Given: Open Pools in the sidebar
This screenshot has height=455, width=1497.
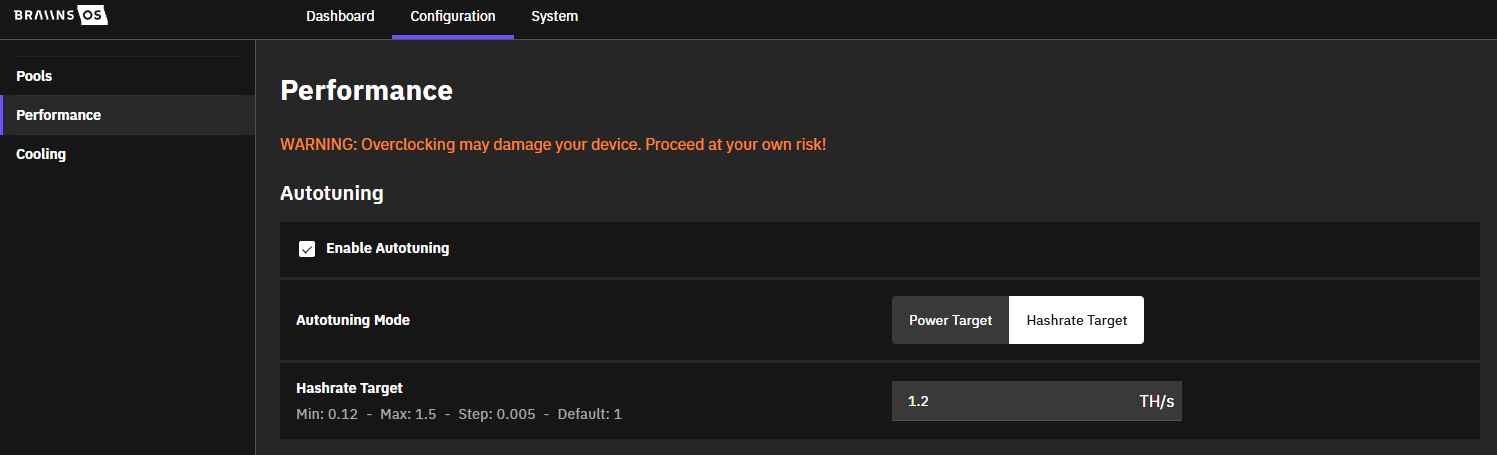Looking at the screenshot, I should 34,76.
